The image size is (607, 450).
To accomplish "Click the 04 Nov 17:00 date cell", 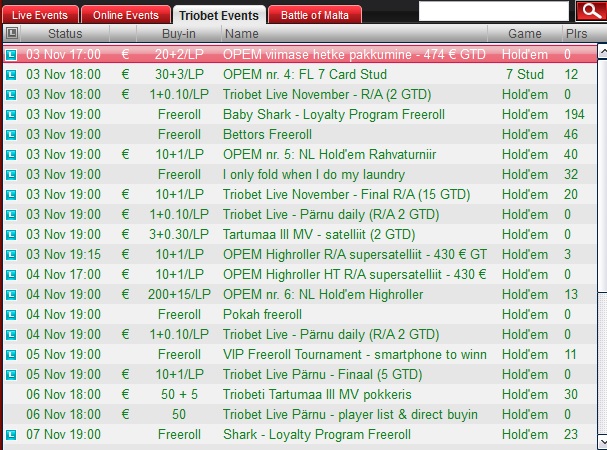I will tap(63, 275).
